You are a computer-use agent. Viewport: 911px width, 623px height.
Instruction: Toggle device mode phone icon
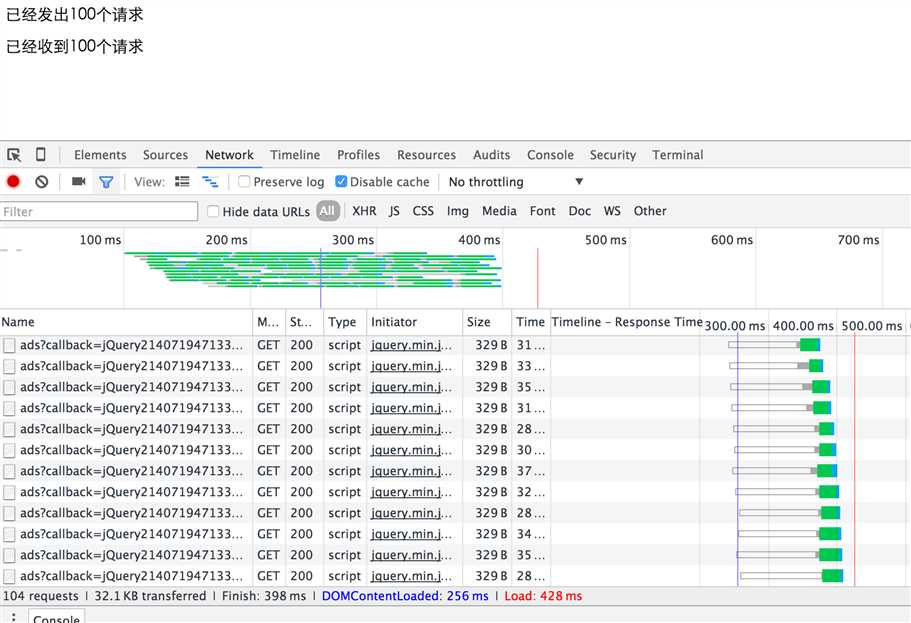40,155
